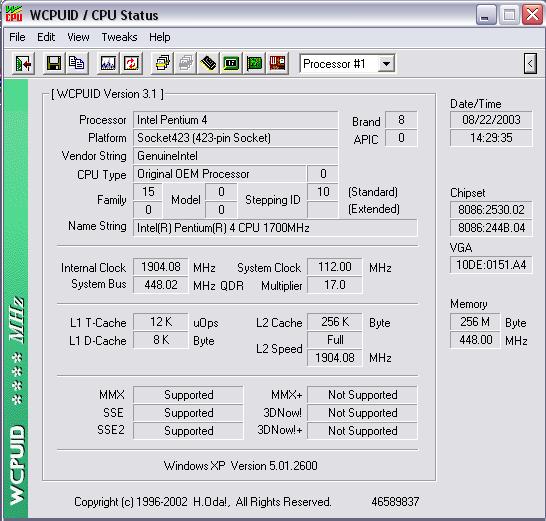The width and height of the screenshot is (546, 521).
Task: Click the Memory size value 256 M
Action: pos(475,322)
